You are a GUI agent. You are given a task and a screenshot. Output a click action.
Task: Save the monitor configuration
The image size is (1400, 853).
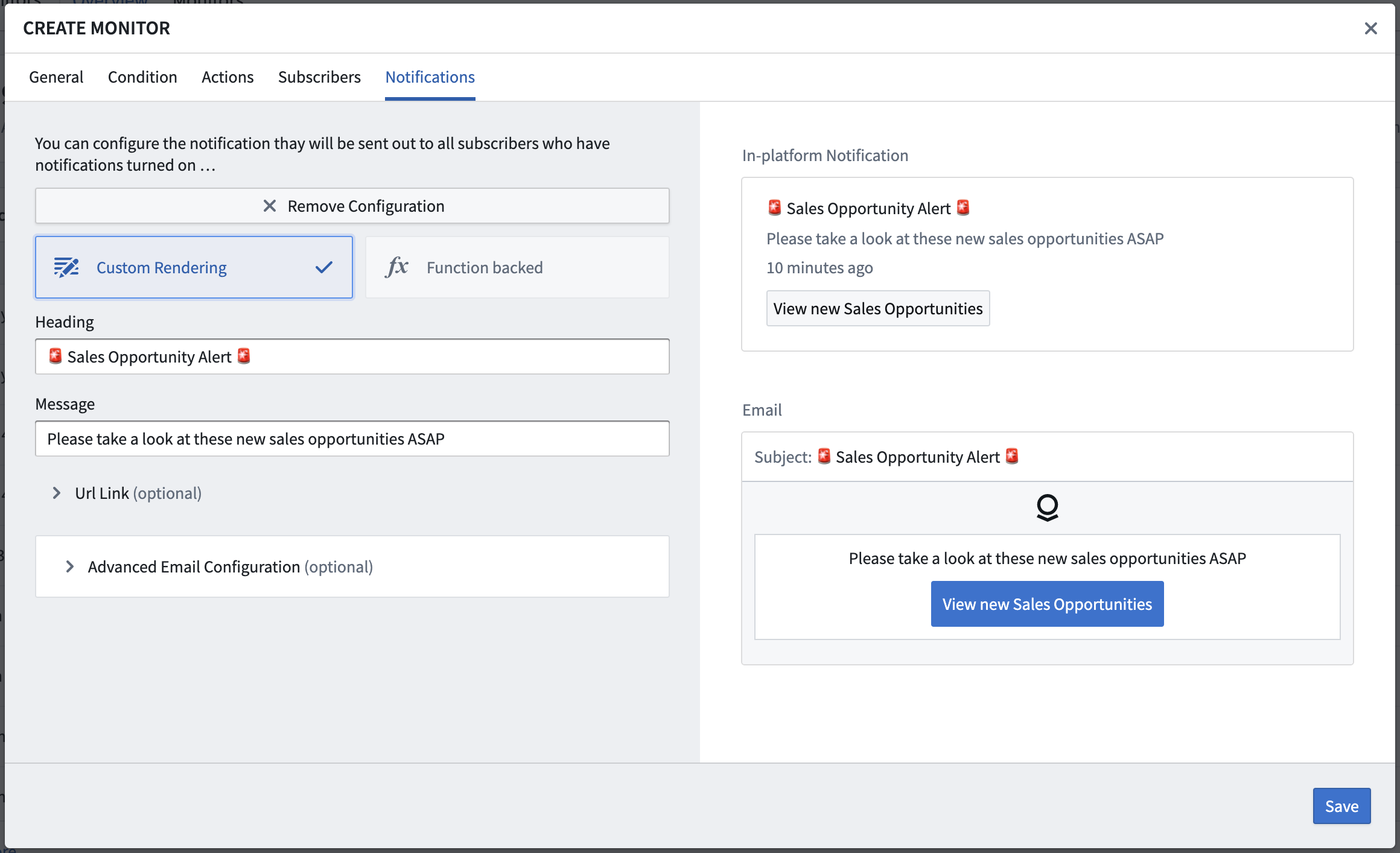(x=1341, y=806)
